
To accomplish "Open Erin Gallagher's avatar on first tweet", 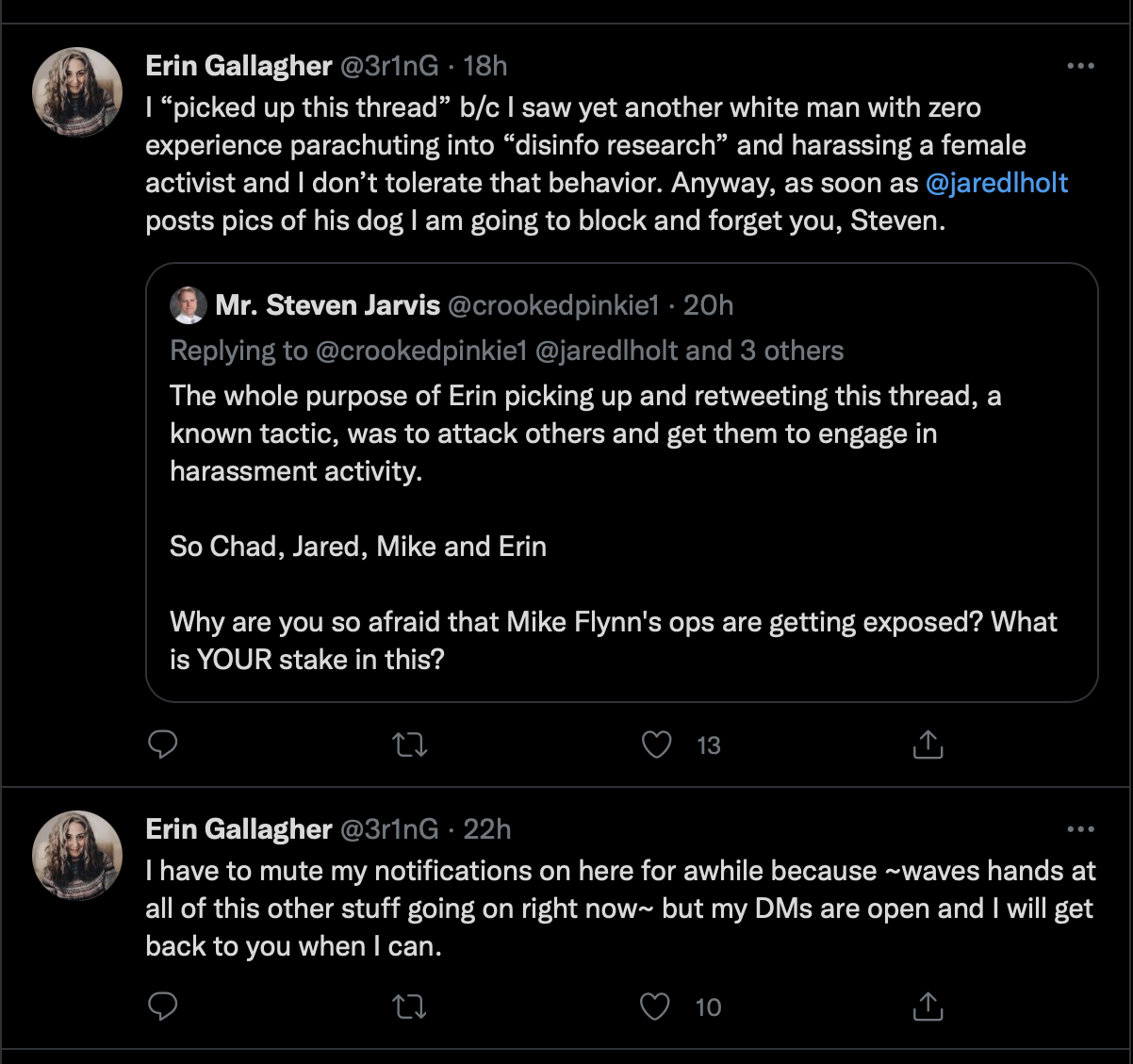I will tap(77, 92).
